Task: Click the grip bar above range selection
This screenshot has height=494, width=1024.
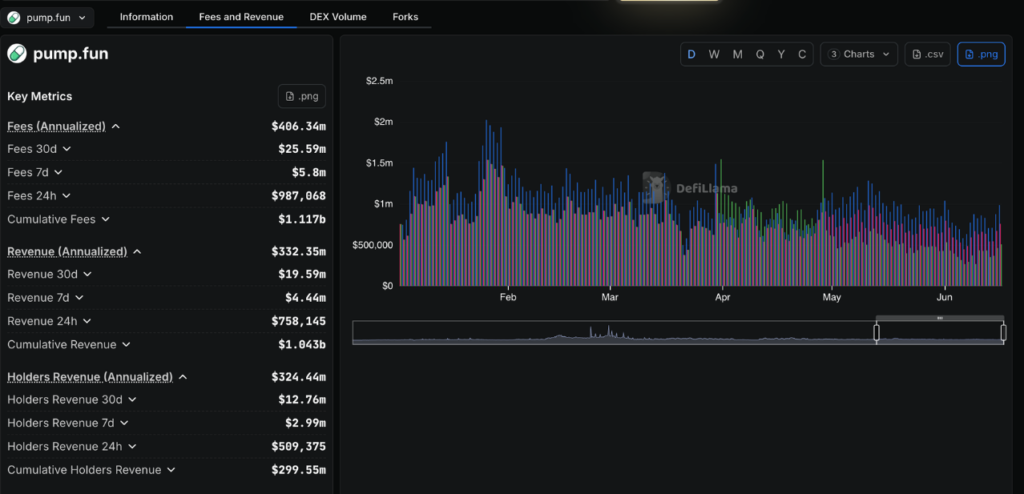Action: pyautogui.click(x=940, y=318)
